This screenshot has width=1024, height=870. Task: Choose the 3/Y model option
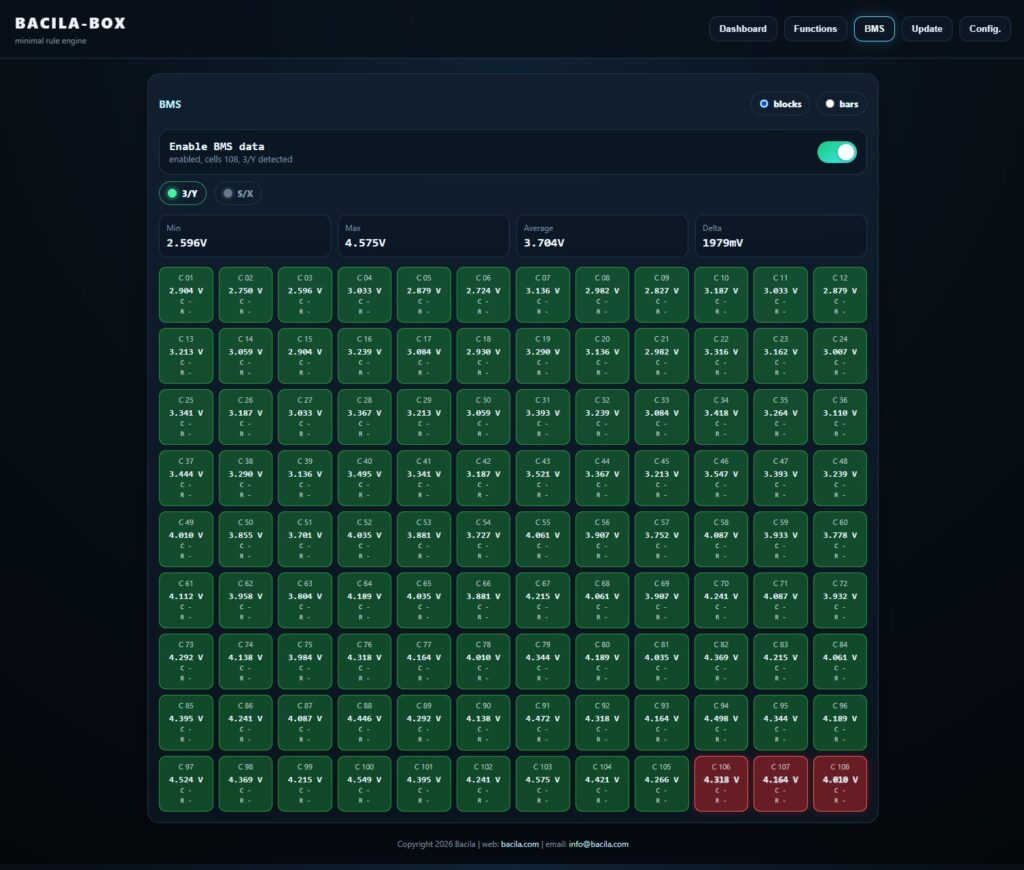183,193
